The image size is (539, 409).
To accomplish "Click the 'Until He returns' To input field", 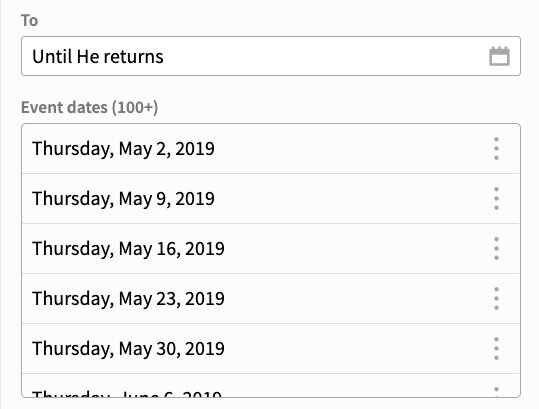I will click(x=271, y=56).
